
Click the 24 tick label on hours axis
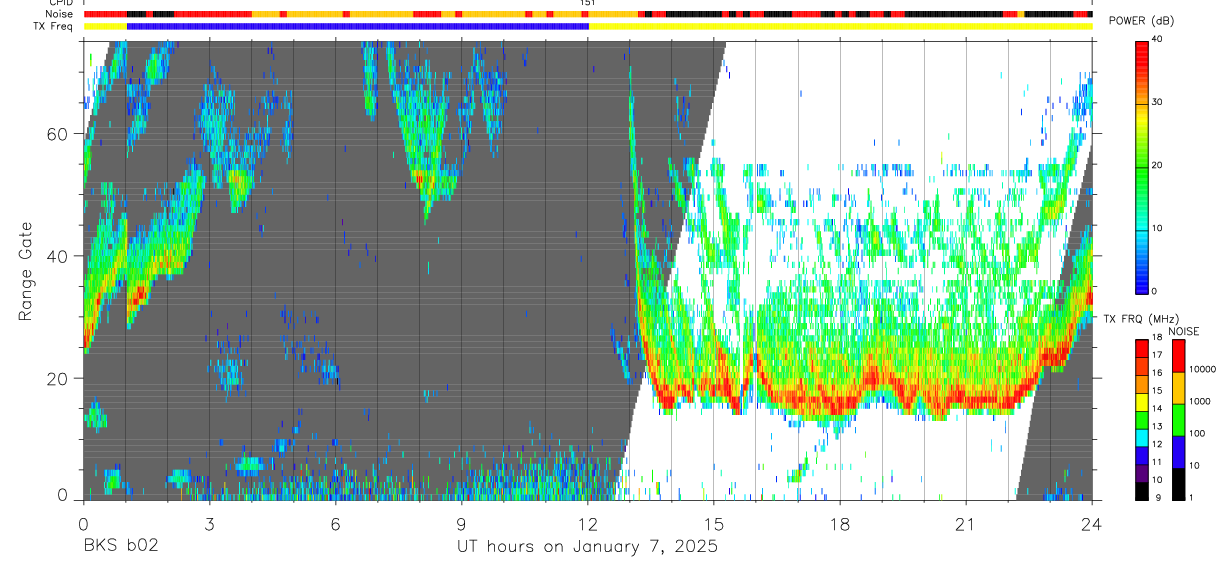click(x=1092, y=523)
